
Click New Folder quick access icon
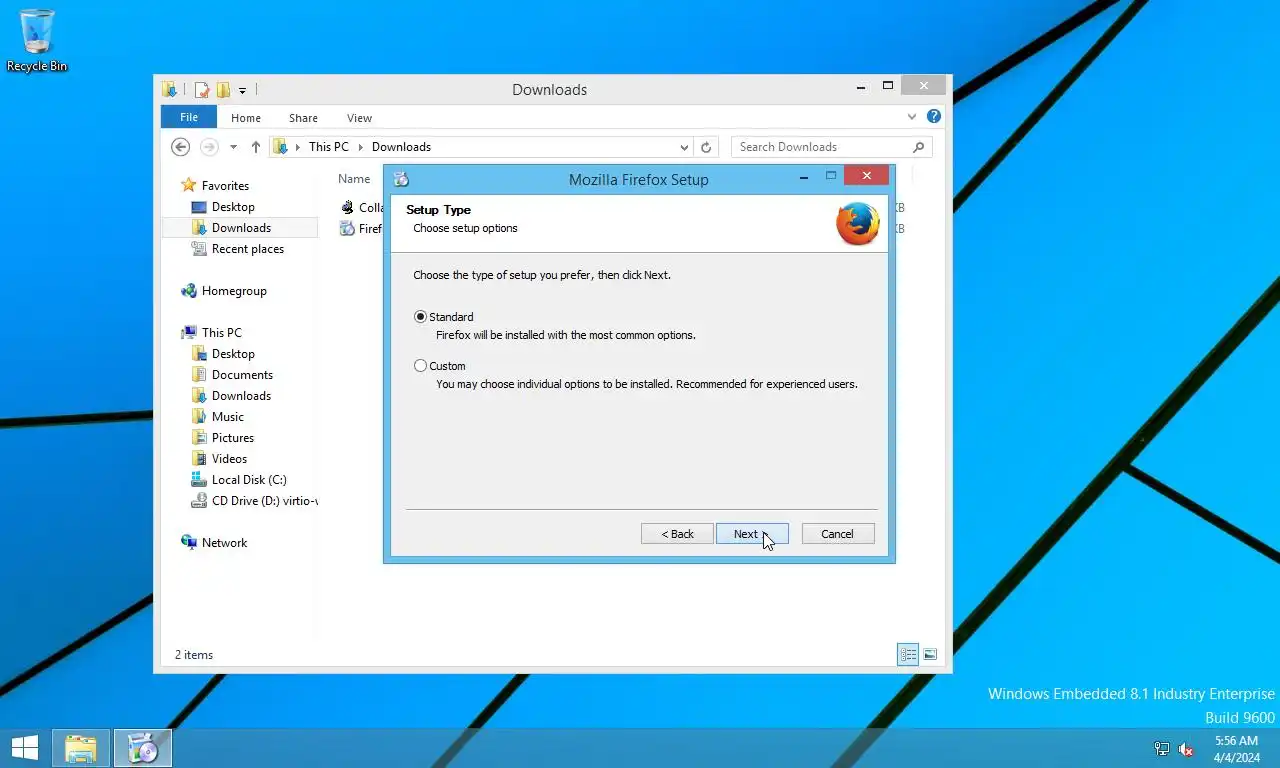point(223,90)
